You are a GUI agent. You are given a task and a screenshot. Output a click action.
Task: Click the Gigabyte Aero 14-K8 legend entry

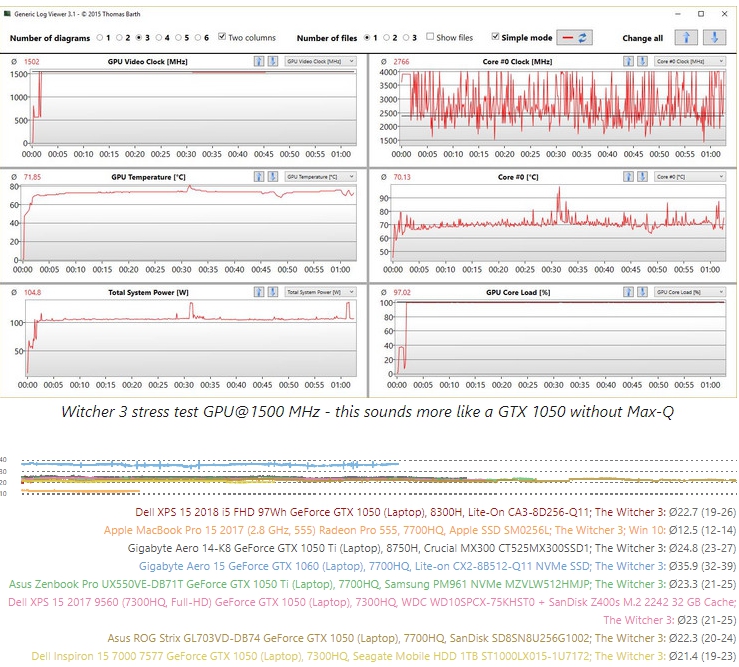point(431,548)
